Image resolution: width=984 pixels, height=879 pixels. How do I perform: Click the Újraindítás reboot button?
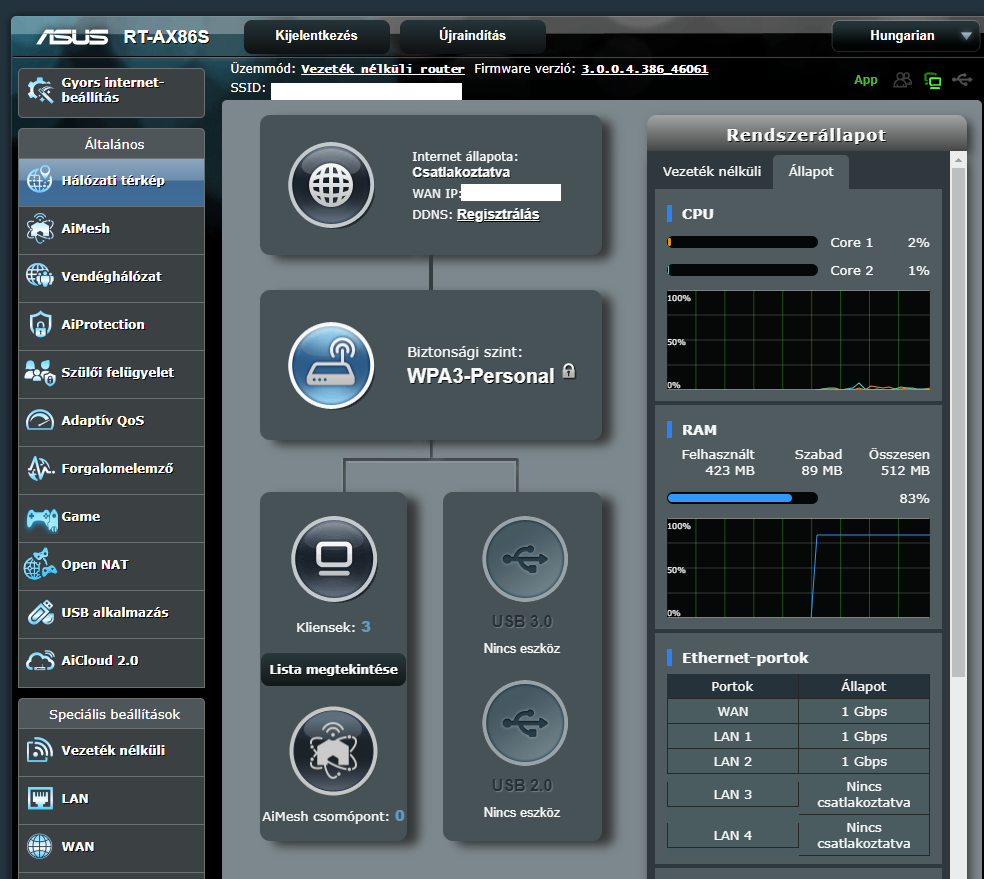click(x=472, y=36)
